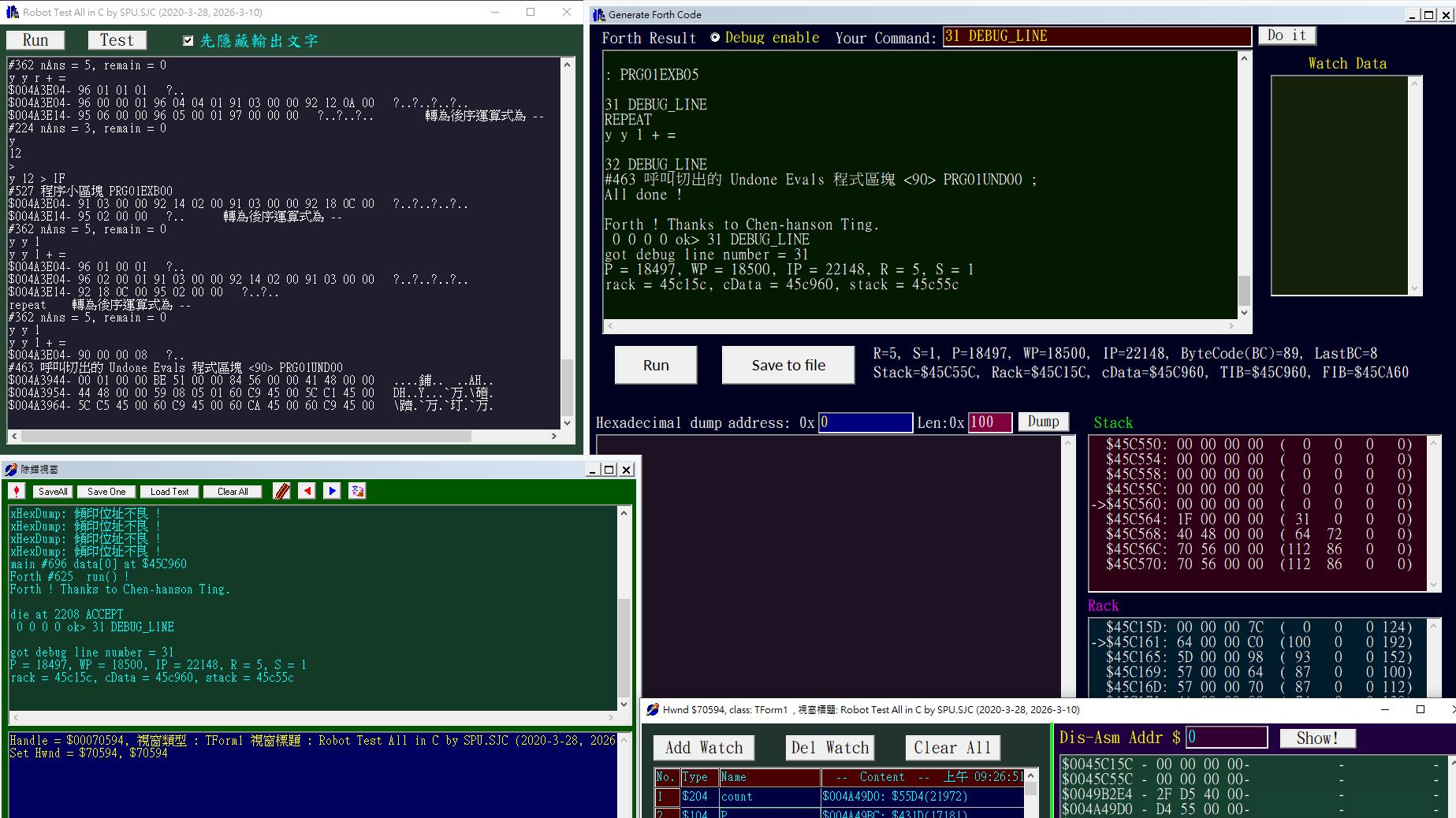This screenshot has height=818, width=1456.
Task: Click Save to file button
Action: (788, 365)
